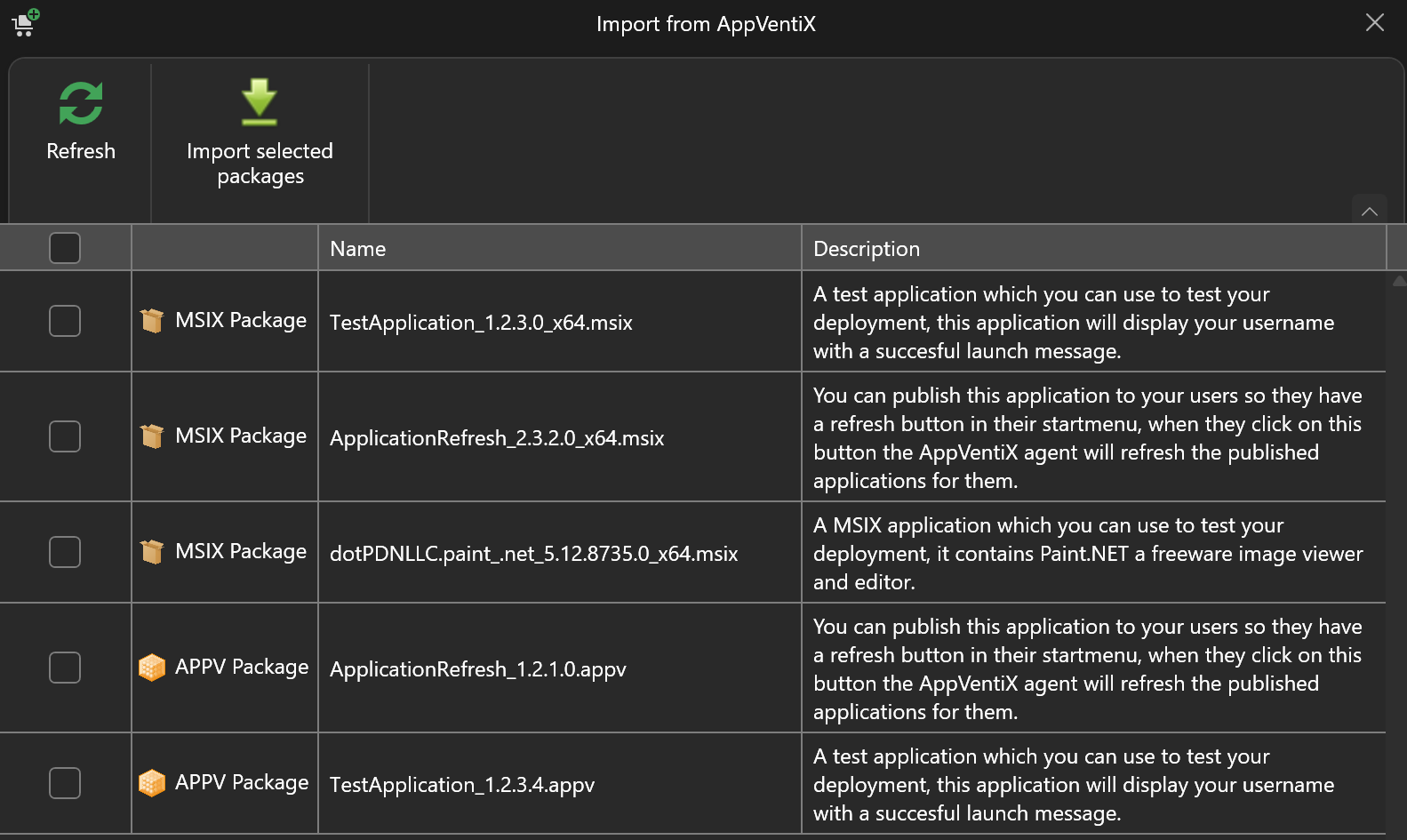Click the Import selected packages download icon
Image resolution: width=1407 pixels, height=840 pixels.
[260, 102]
